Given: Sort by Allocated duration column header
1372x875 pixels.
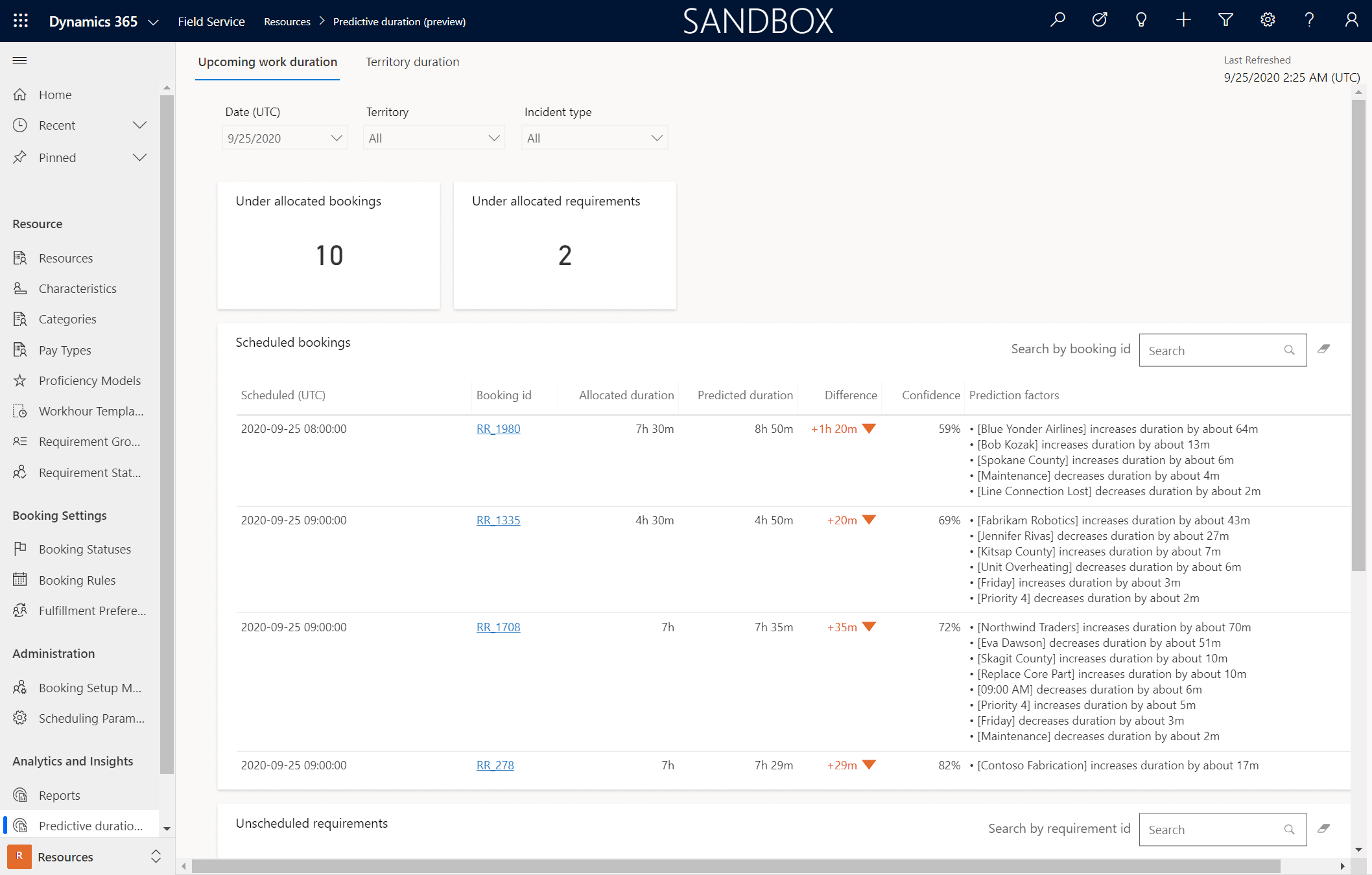Looking at the screenshot, I should 626,395.
